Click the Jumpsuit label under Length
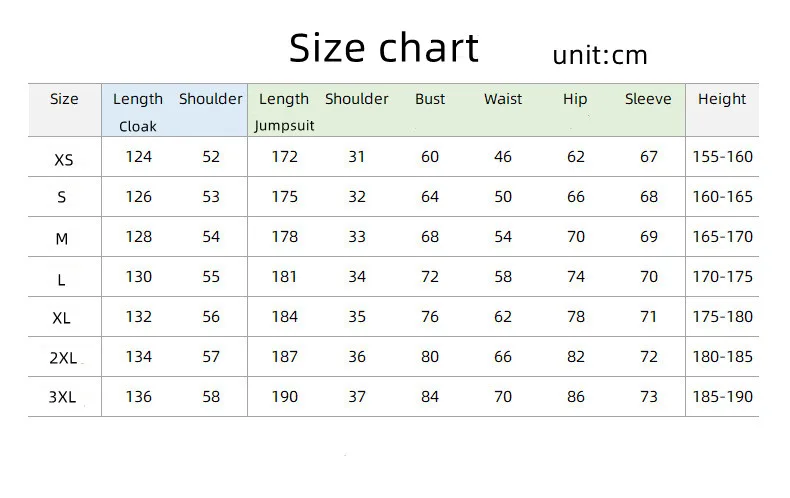Screen dimensions: 790x498 [284, 126]
